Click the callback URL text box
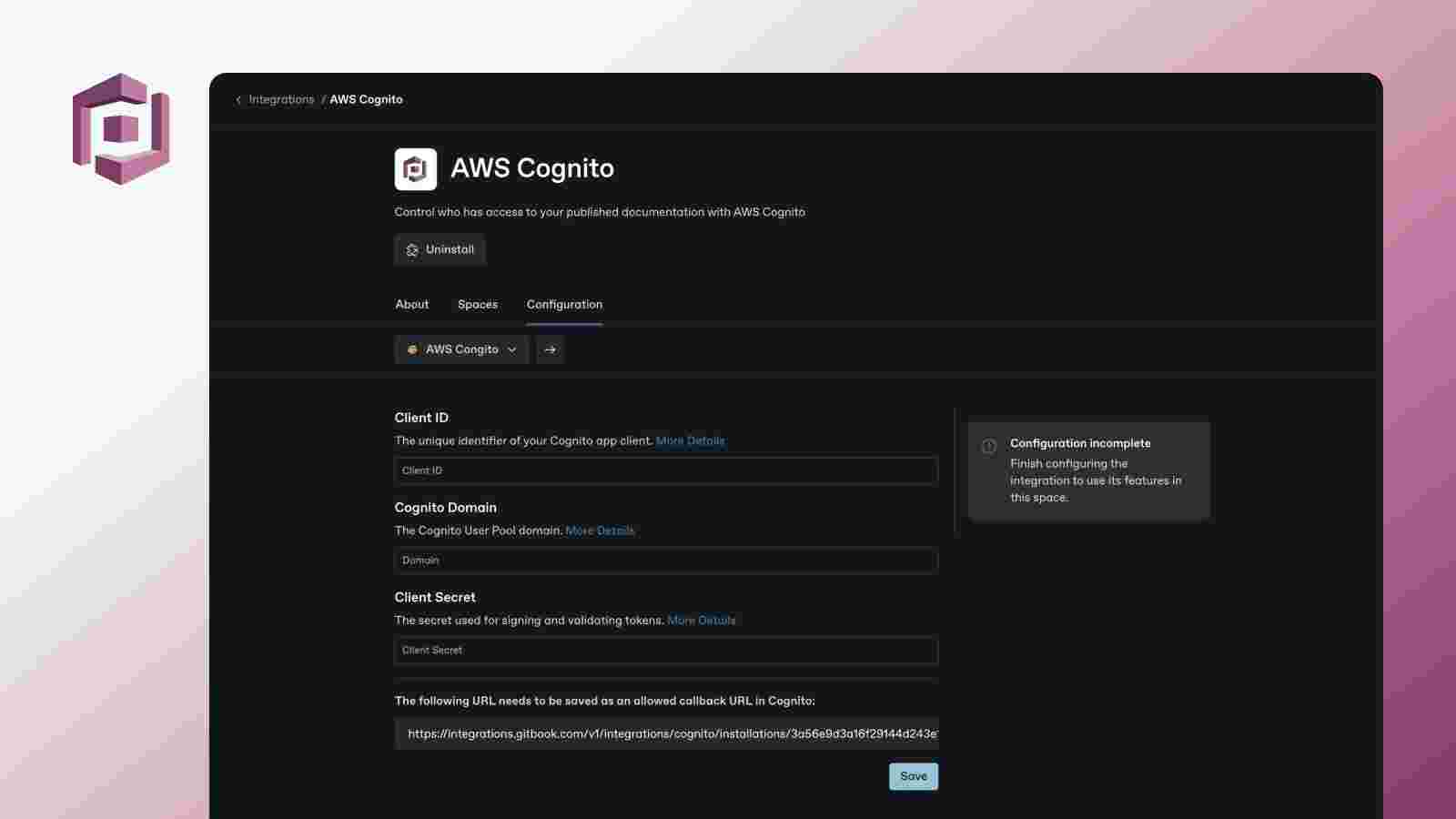Viewport: 1456px width, 819px height. (666, 733)
